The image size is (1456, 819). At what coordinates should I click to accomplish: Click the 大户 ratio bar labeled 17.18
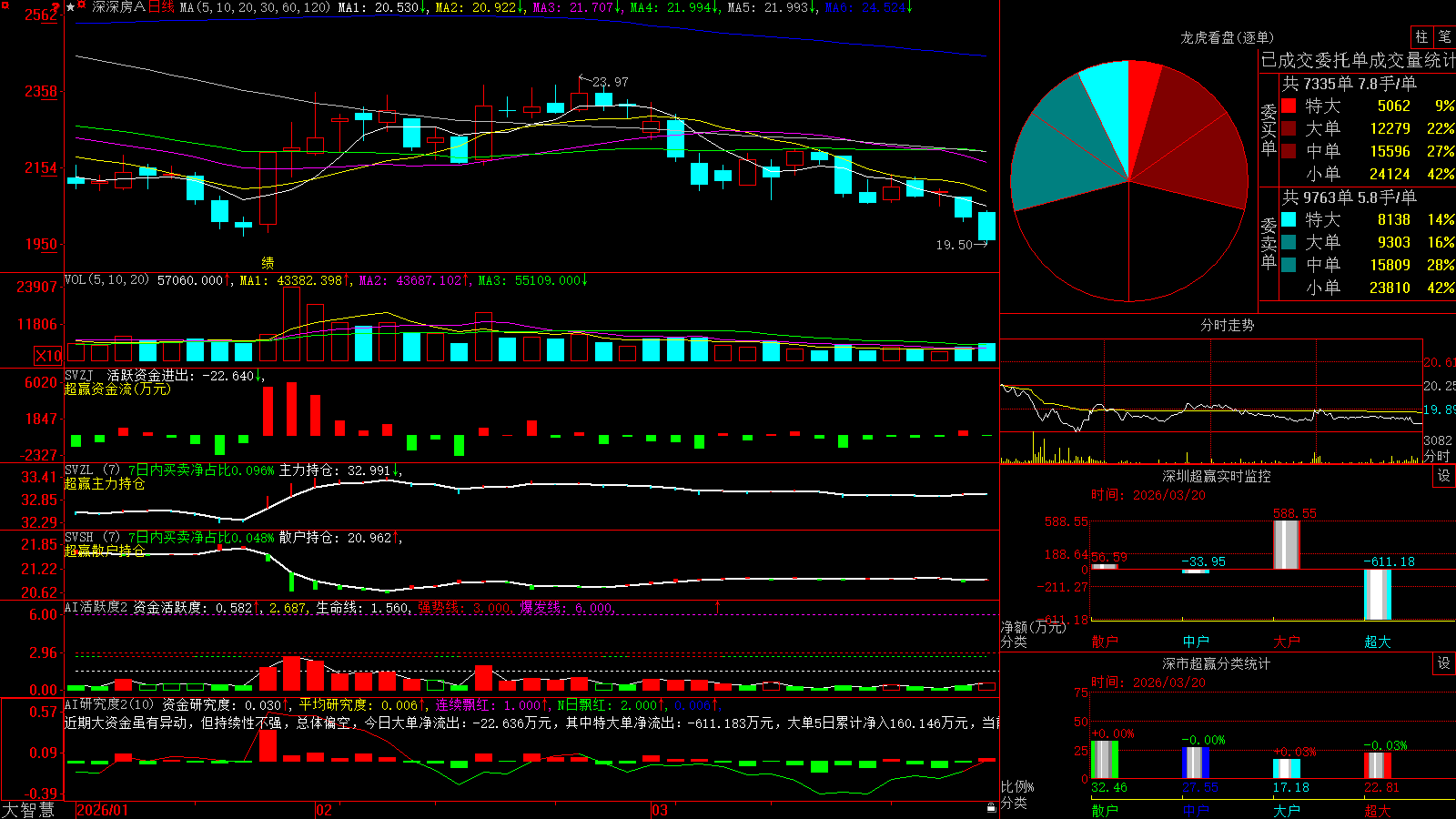(1287, 769)
